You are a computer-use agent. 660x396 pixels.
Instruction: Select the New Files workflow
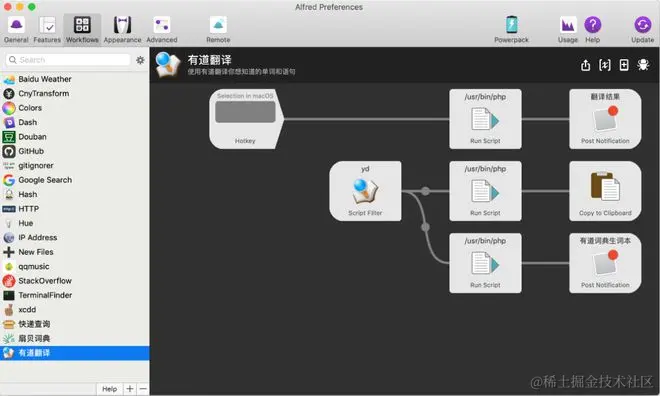[75, 252]
